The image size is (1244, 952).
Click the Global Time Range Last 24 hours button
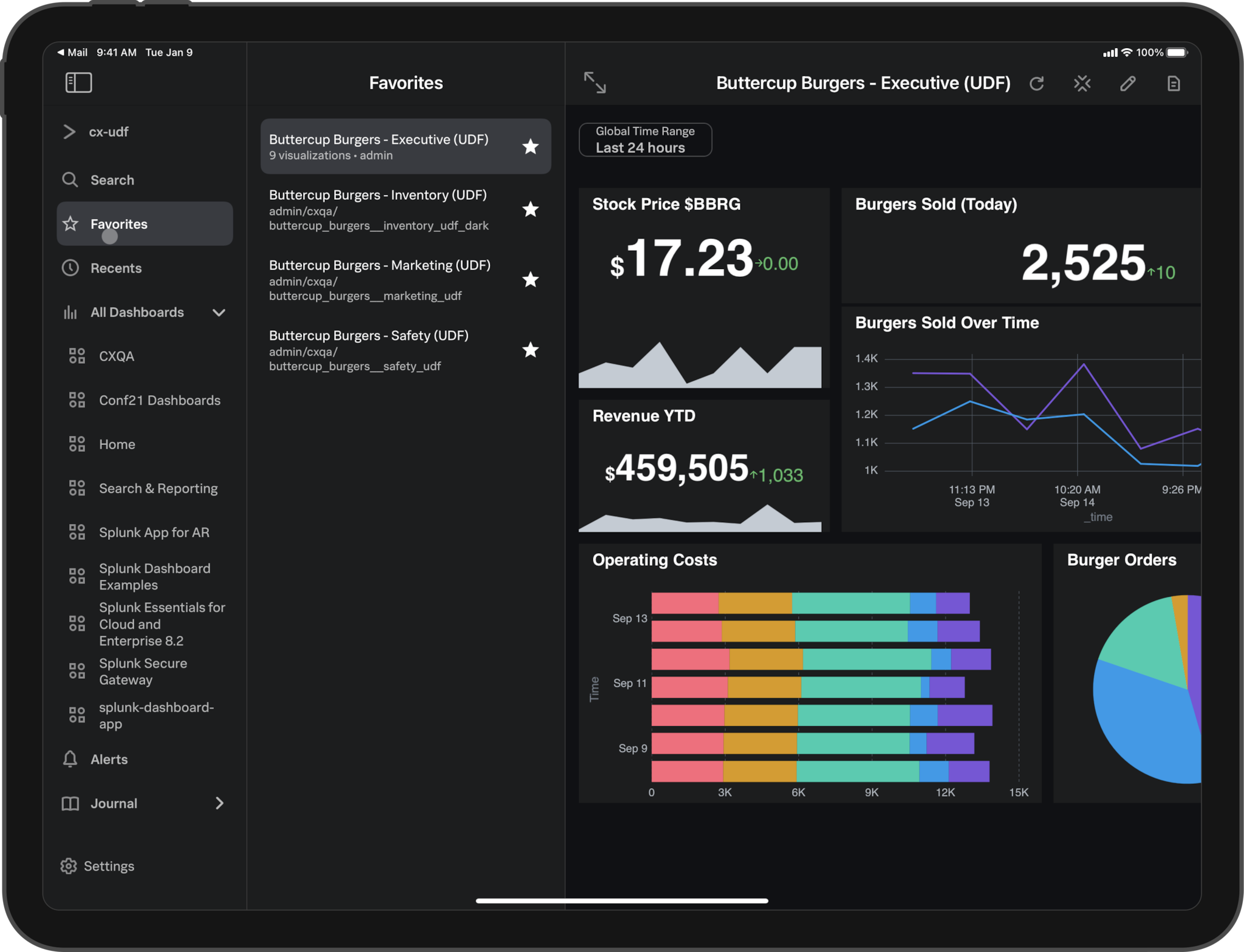[x=645, y=140]
